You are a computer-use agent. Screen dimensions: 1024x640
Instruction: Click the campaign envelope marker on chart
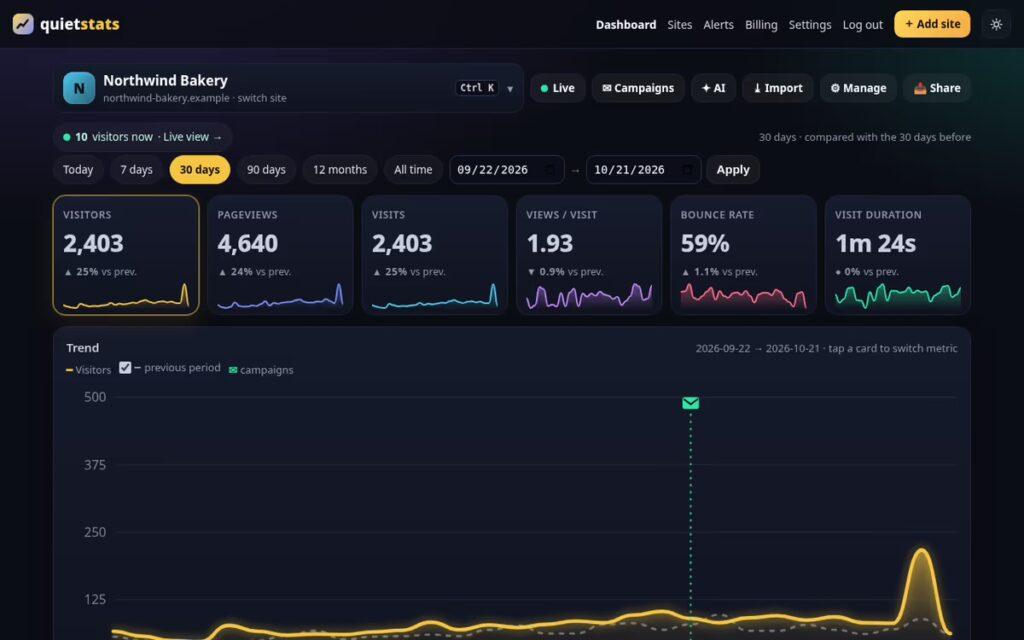coord(690,404)
